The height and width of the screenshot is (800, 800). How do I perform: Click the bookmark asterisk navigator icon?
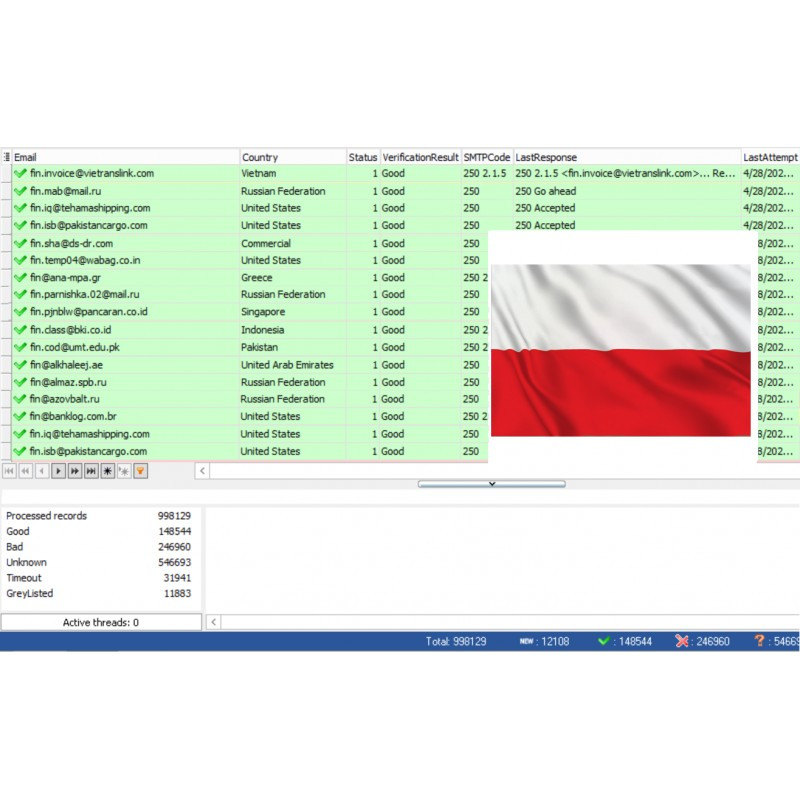tap(108, 471)
